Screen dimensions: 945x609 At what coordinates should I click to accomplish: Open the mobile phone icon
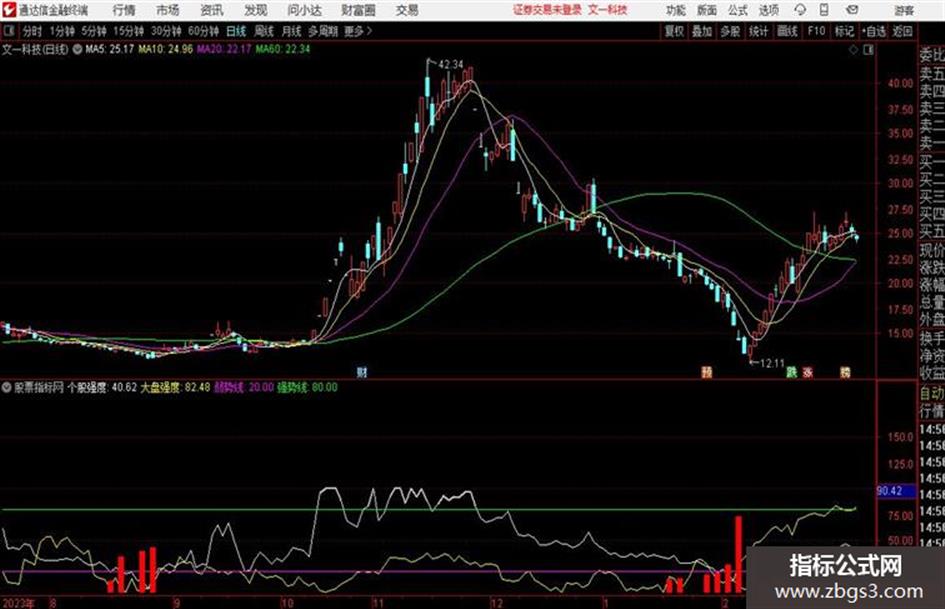(x=824, y=10)
